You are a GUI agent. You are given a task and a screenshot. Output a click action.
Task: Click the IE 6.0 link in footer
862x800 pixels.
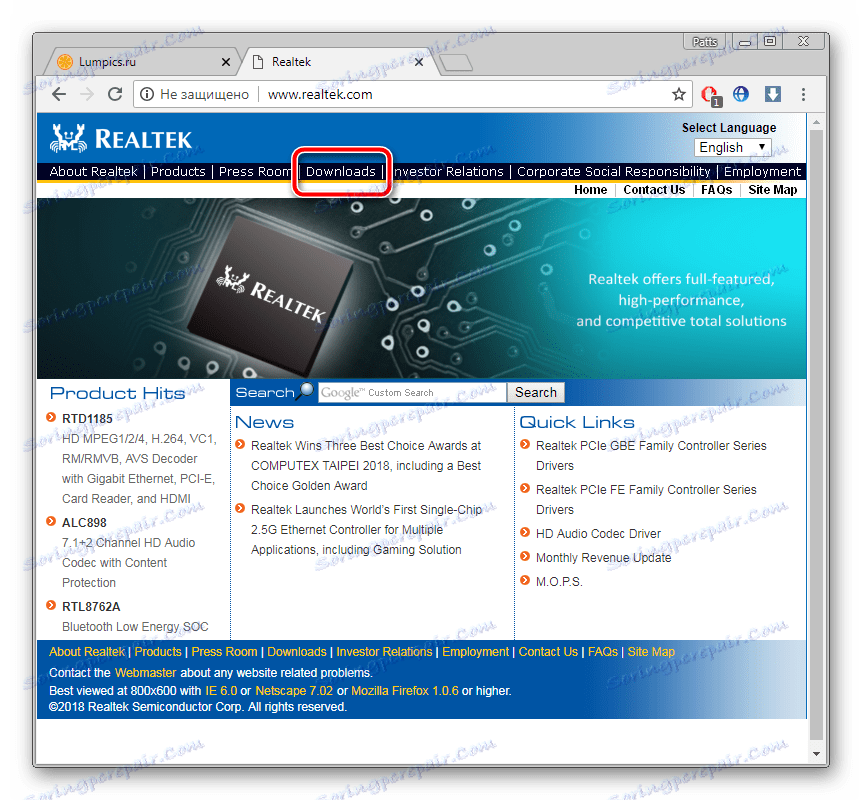pos(221,691)
